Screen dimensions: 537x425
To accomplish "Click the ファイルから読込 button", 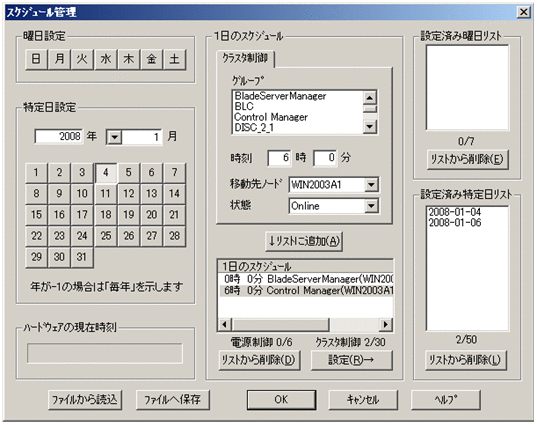I will [x=85, y=400].
